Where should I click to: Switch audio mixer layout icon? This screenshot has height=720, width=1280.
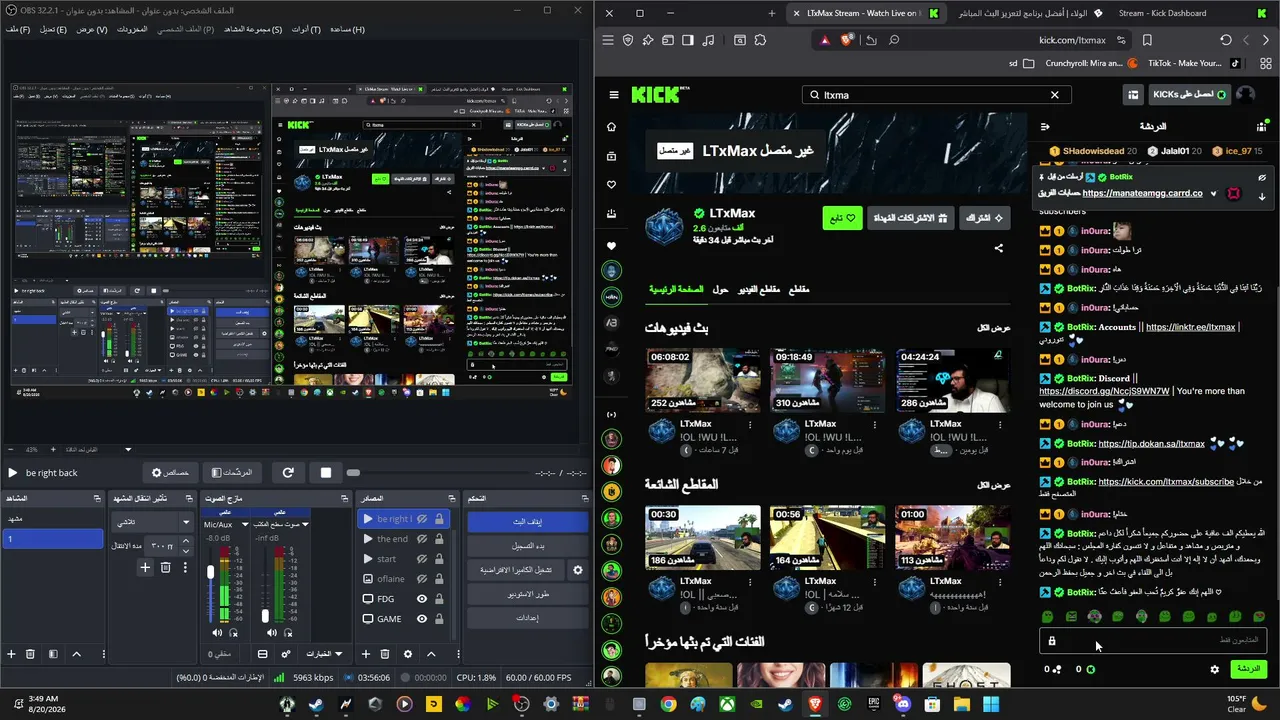click(x=262, y=654)
